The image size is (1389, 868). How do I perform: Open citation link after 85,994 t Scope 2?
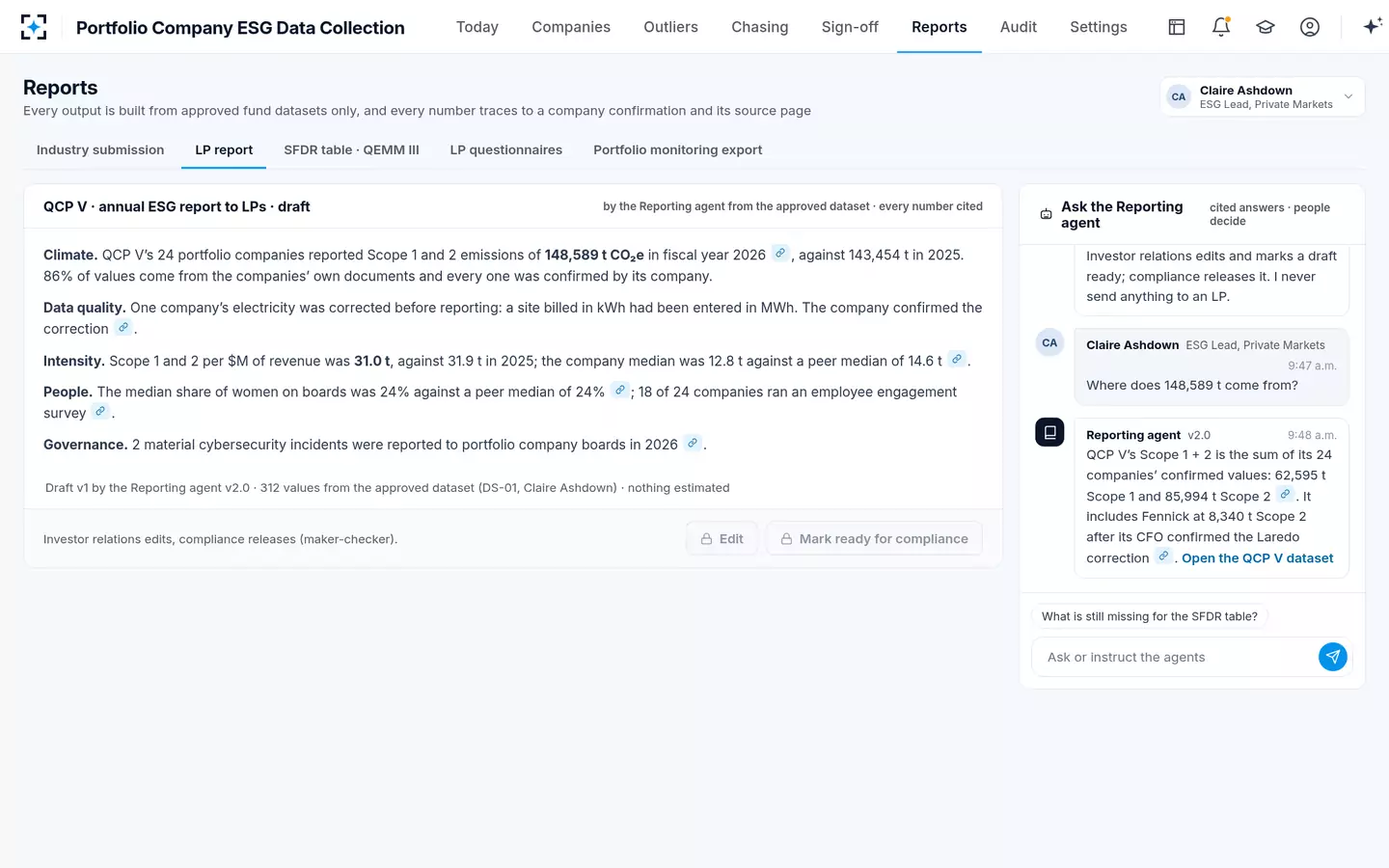(1286, 495)
